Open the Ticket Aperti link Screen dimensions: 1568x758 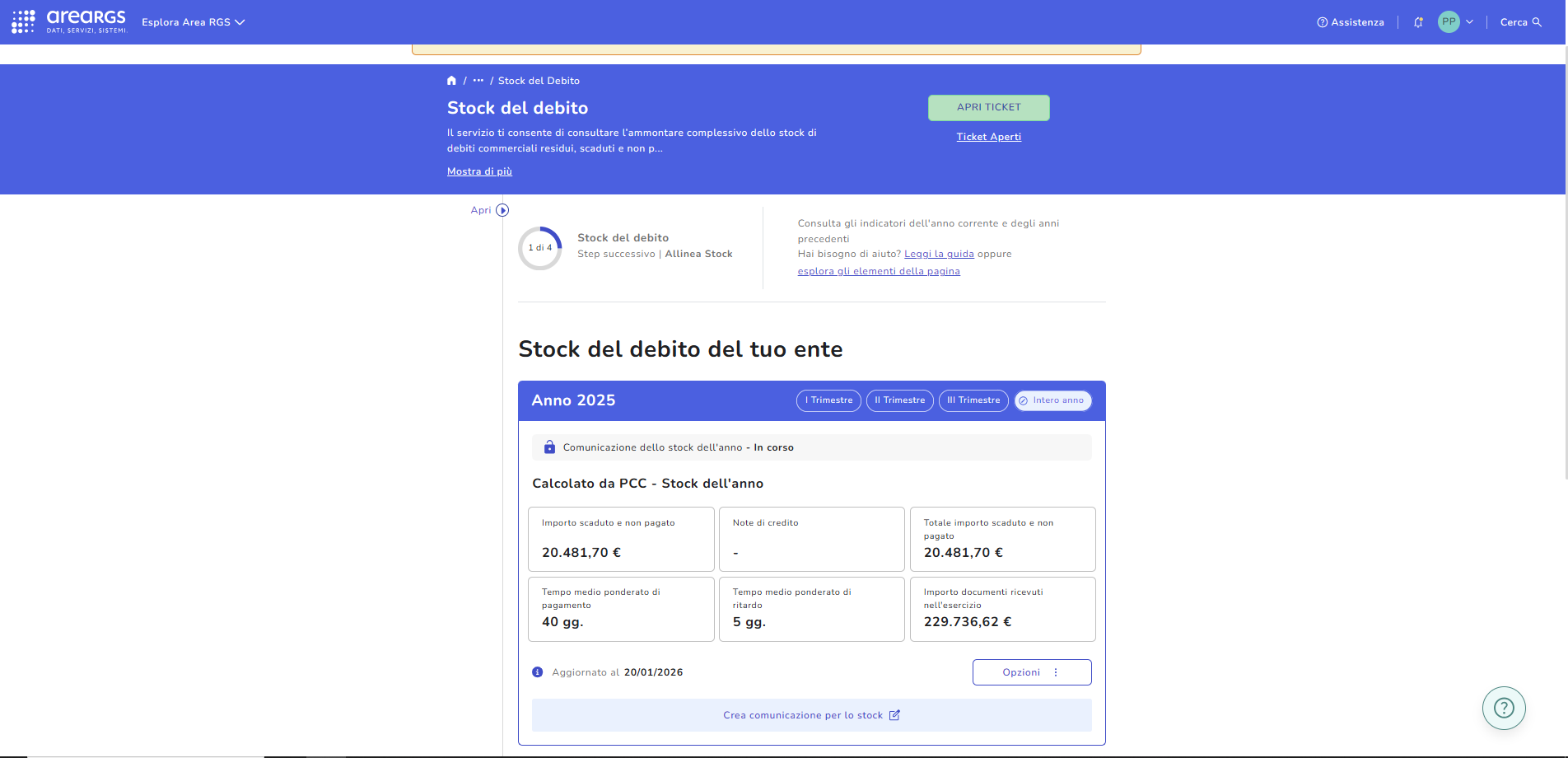coord(989,137)
